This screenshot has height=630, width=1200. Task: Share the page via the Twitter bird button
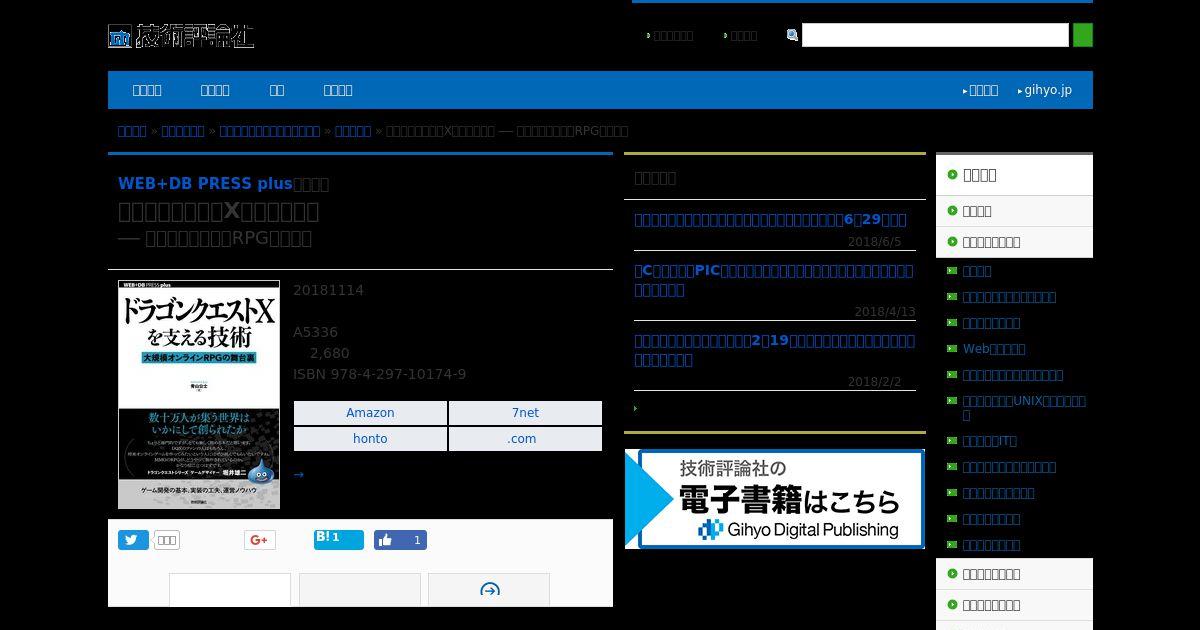133,540
